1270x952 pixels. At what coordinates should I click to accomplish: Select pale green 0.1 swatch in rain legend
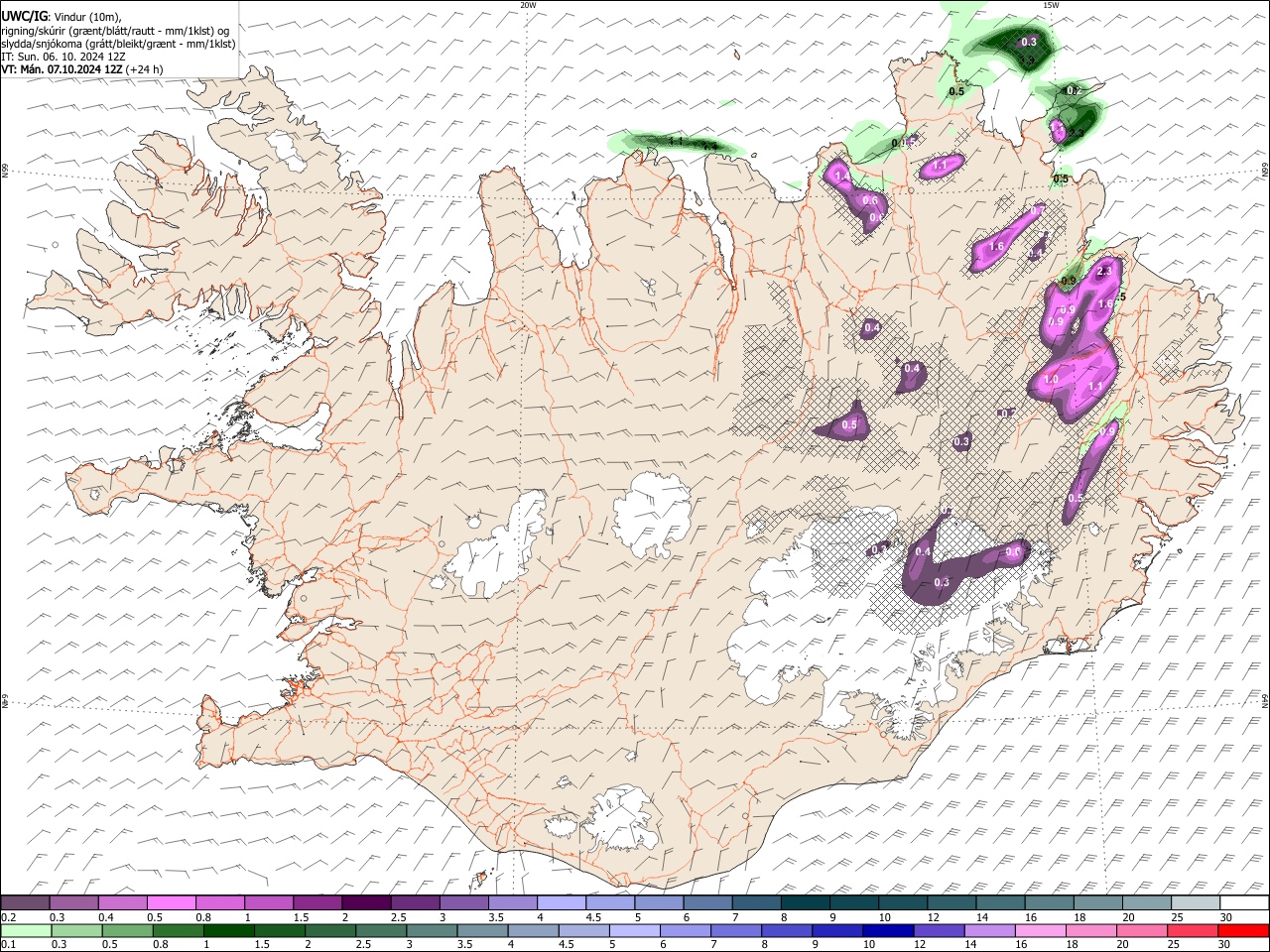[25, 931]
